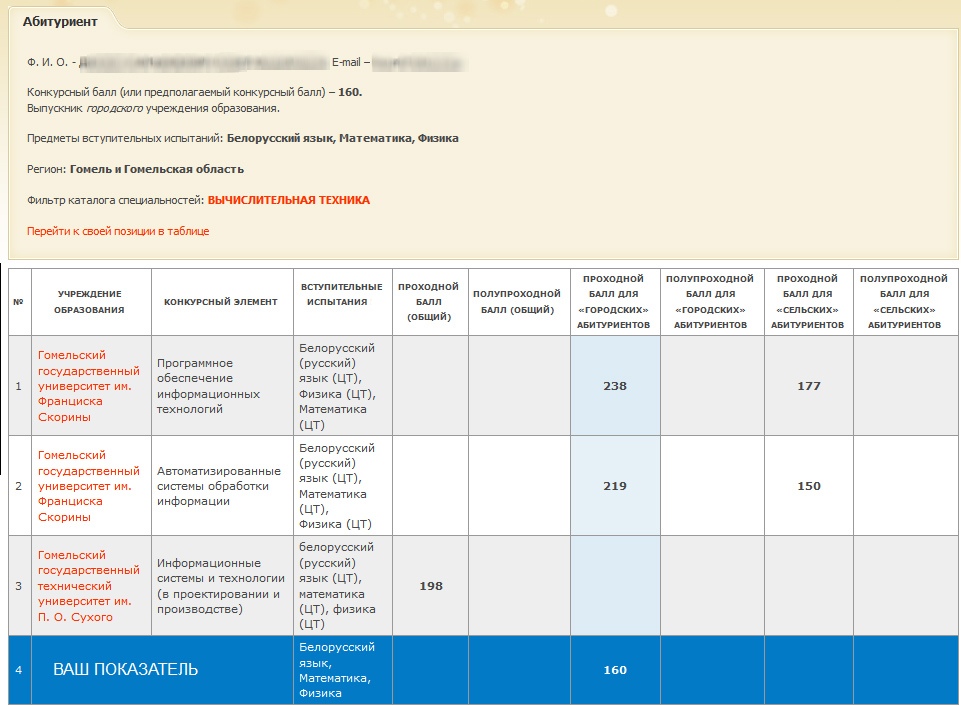The height and width of the screenshot is (706, 961).
Task: Click subjects text Белорусский язык, Математика, Физика
Action: pyautogui.click(x=343, y=138)
